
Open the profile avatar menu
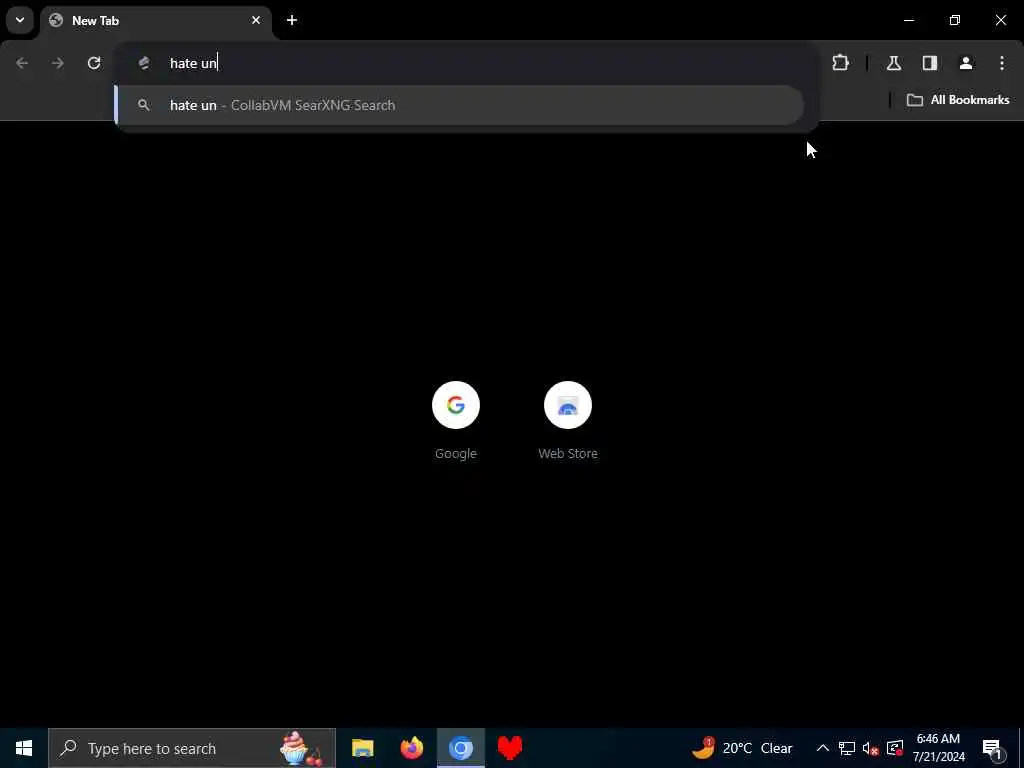(x=966, y=63)
